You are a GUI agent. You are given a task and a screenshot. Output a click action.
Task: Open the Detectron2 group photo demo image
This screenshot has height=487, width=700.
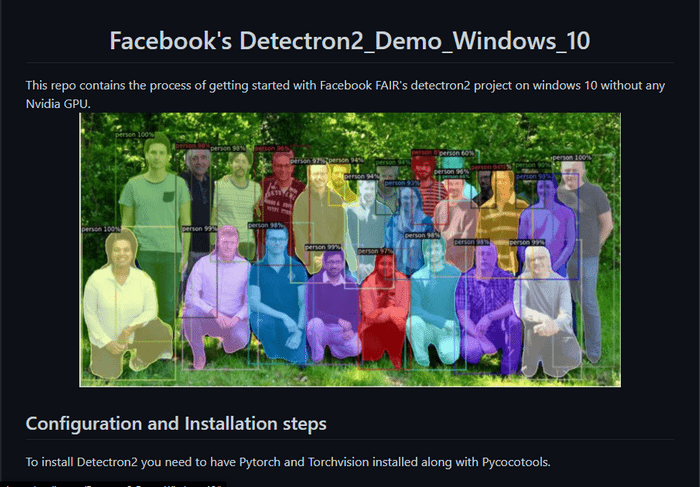[x=350, y=250]
